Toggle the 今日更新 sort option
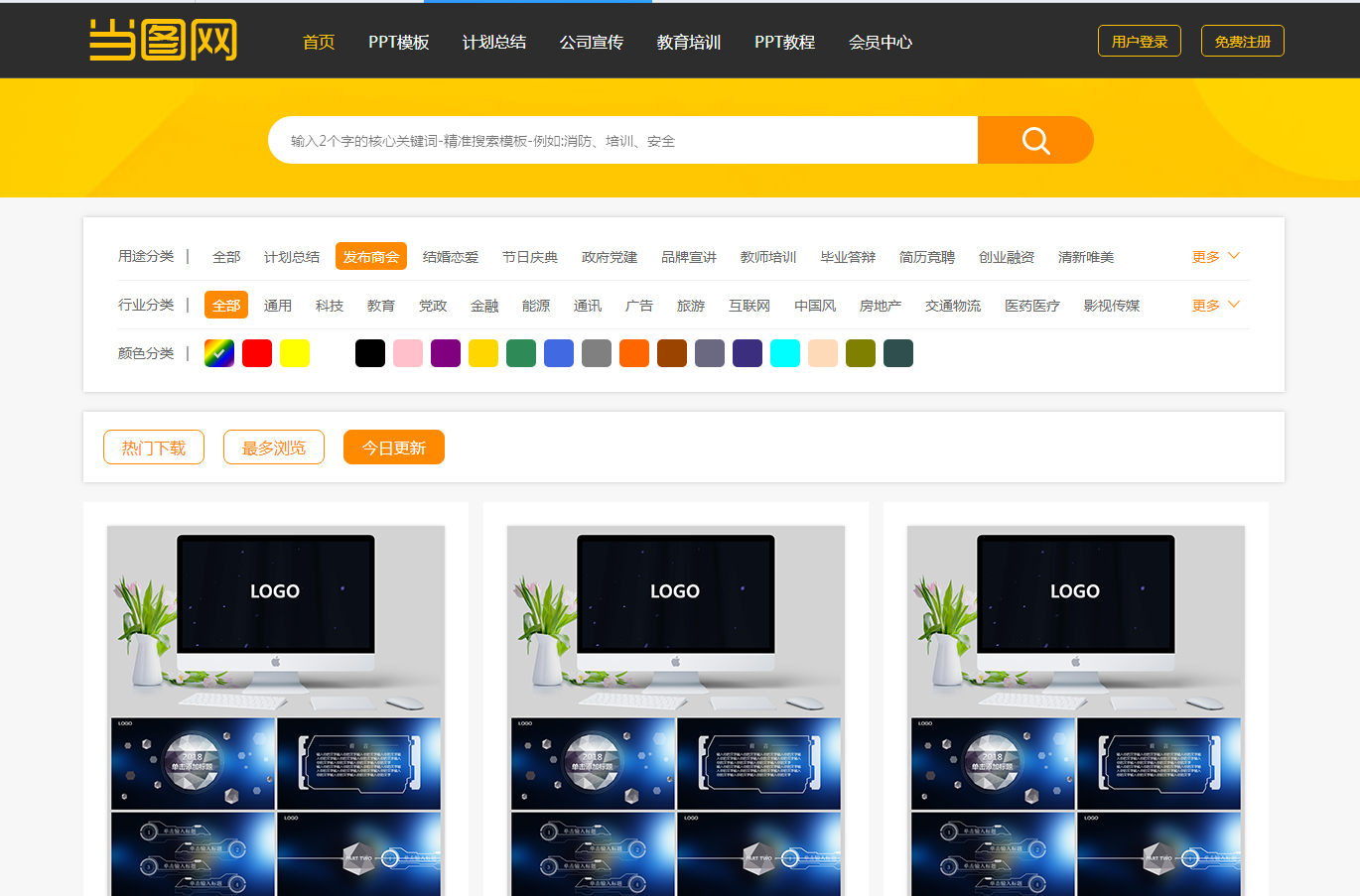Screen dimensions: 1360x896 click(394, 448)
